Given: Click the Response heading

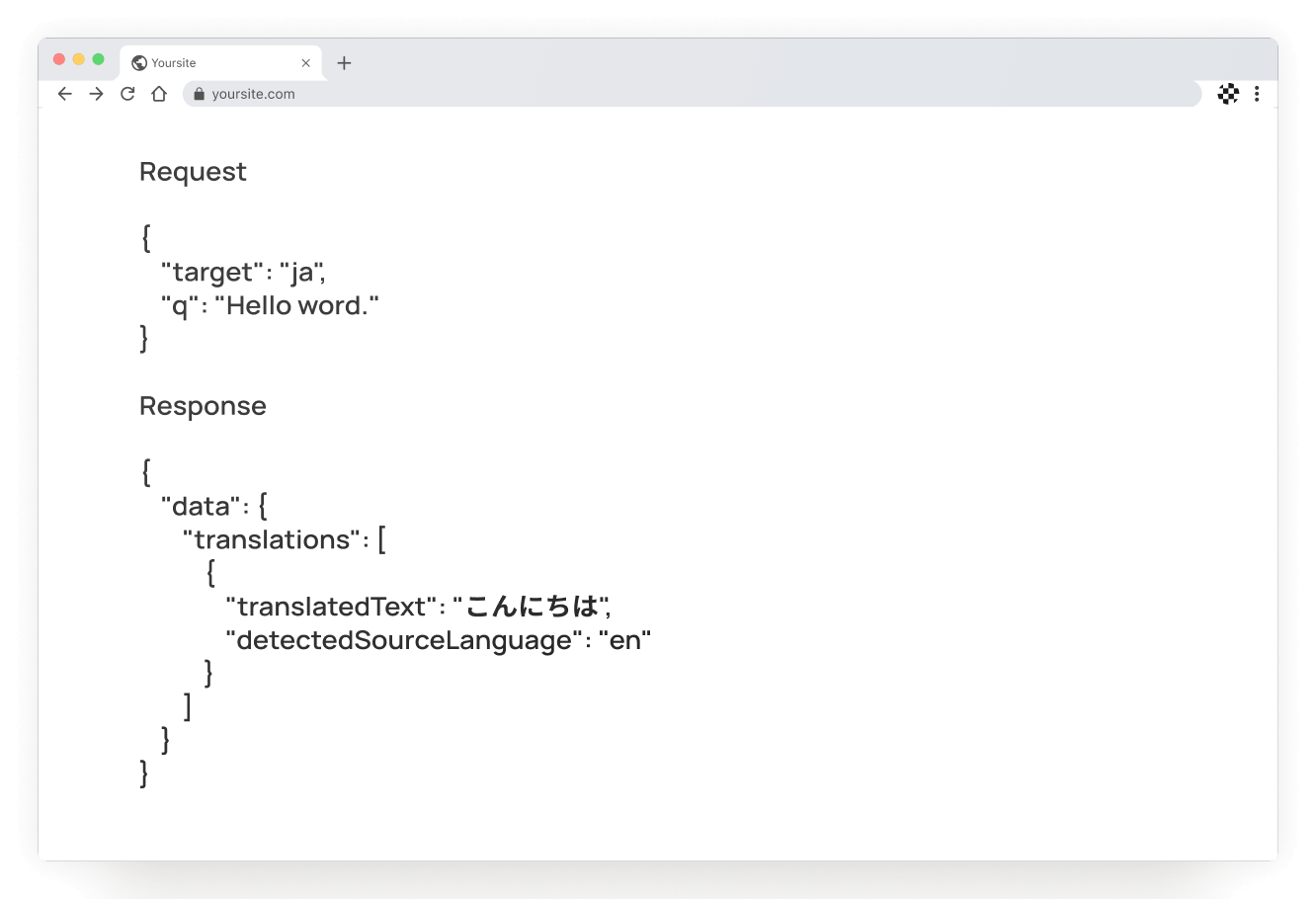Looking at the screenshot, I should point(203,405).
